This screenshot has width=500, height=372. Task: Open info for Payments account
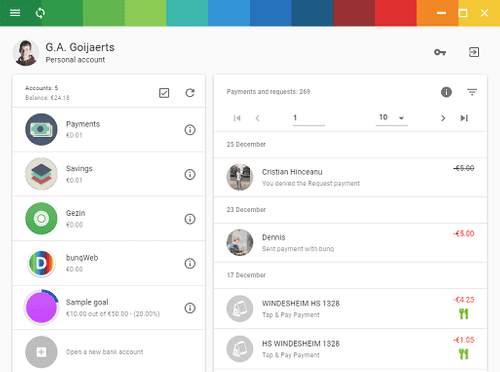(190, 130)
